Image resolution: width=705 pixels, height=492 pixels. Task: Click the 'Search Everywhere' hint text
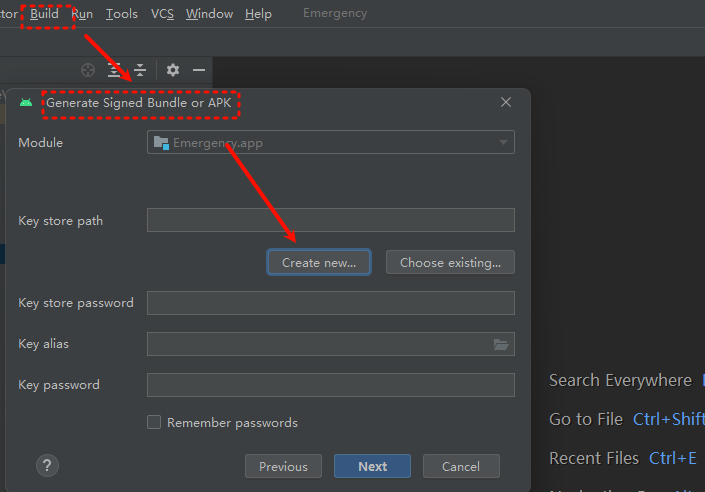620,380
